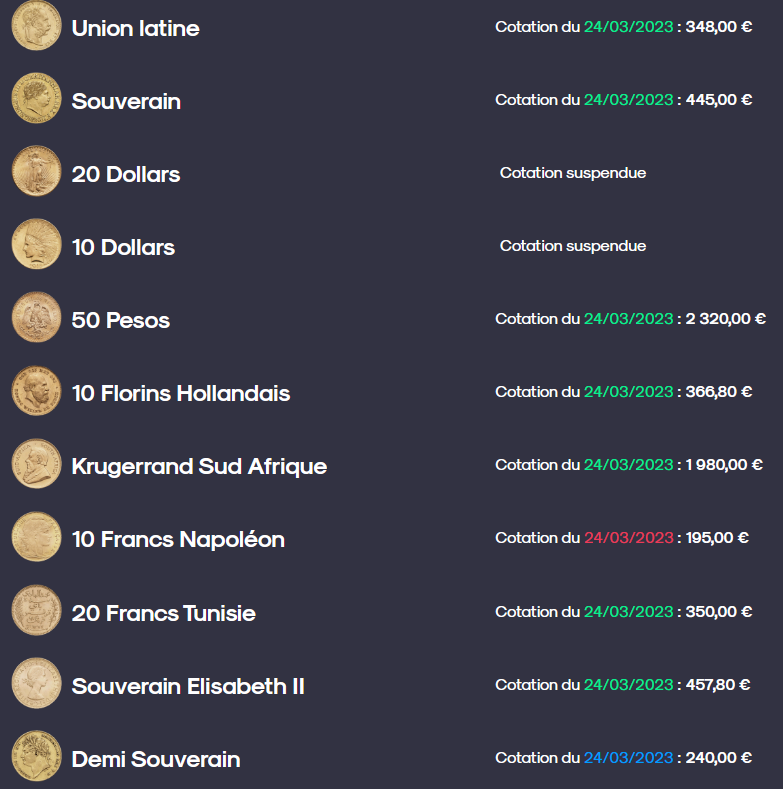Select the 50 Pesos coin icon
The image size is (783, 789).
point(36,317)
